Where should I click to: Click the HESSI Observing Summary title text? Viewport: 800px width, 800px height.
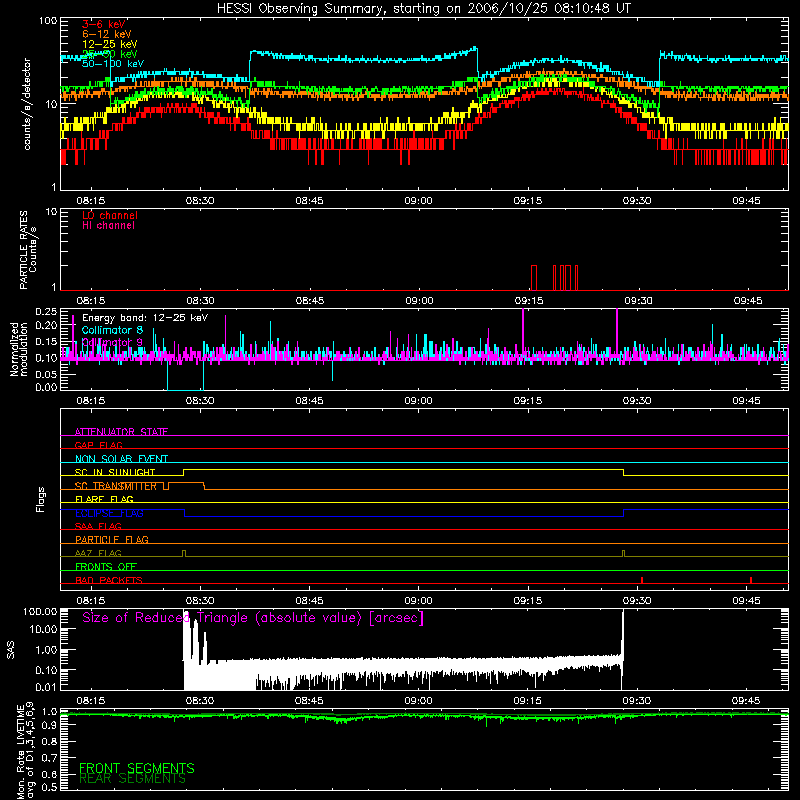tap(423, 9)
